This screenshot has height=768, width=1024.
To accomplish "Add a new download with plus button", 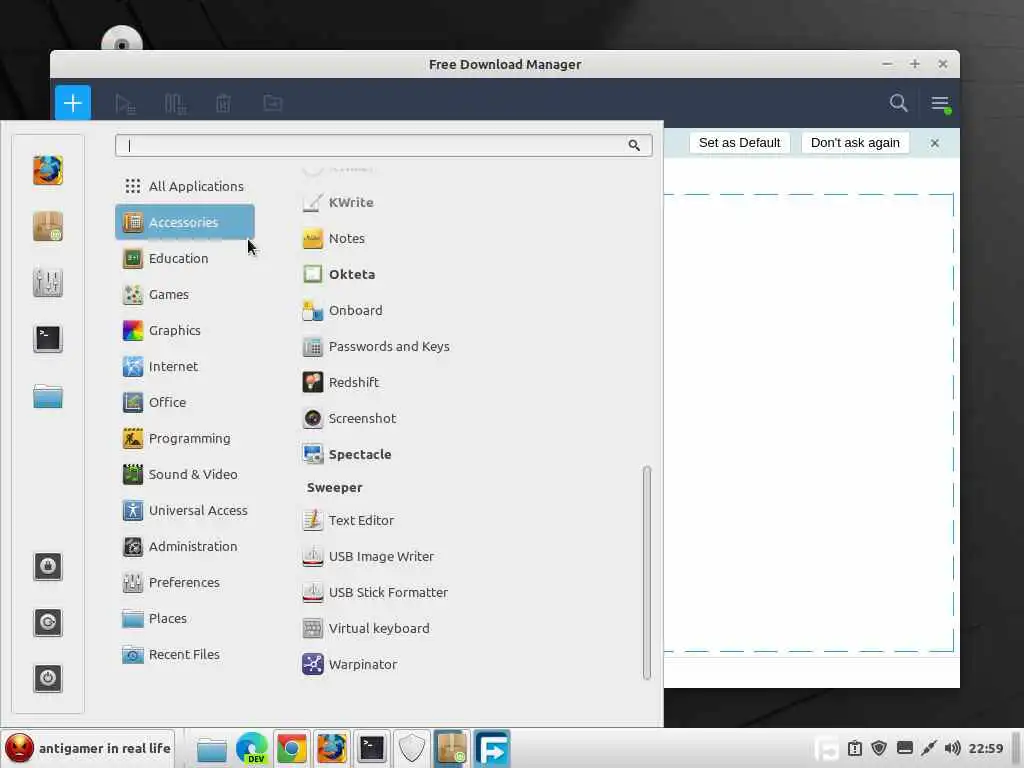I will tap(72, 103).
